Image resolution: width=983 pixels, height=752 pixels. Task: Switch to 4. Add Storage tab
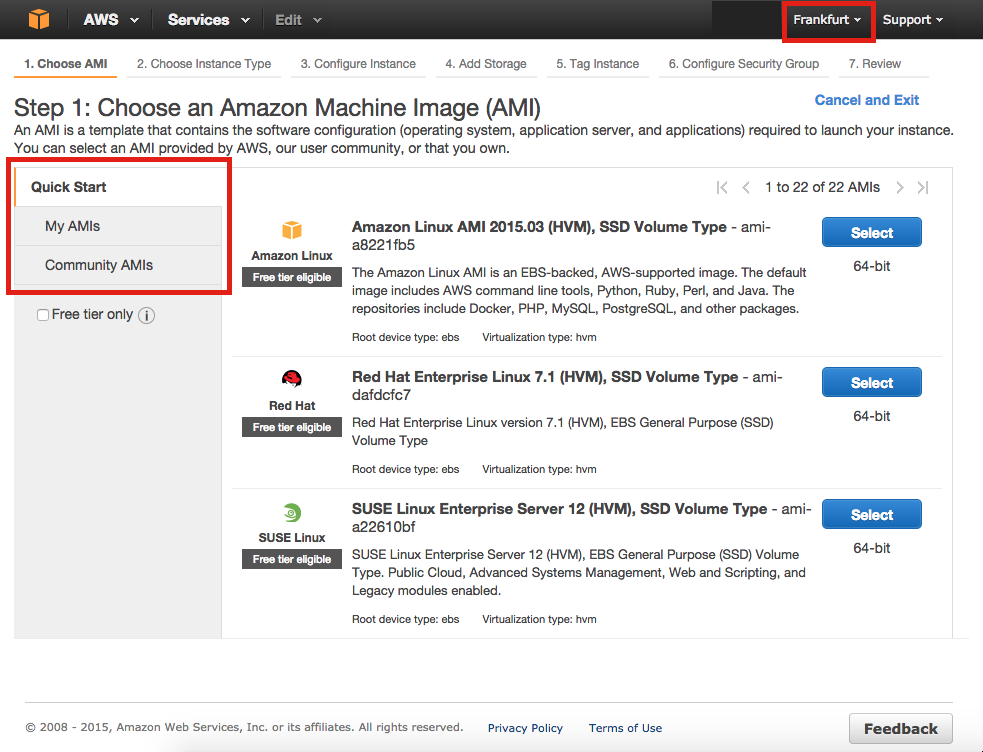[486, 64]
